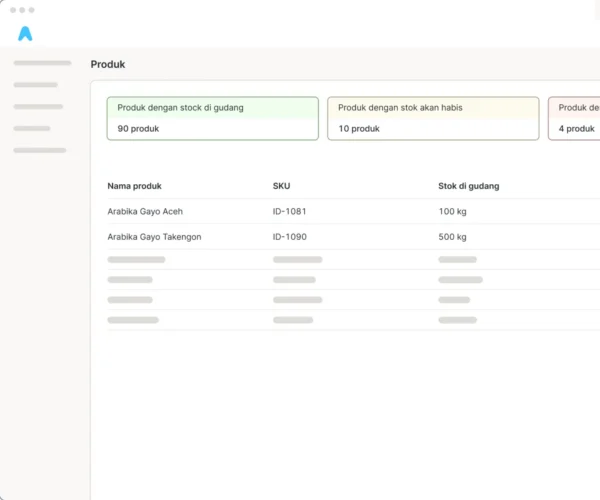Select SKU ID-1090 cell
Viewport: 600px width, 500px height.
289,237
